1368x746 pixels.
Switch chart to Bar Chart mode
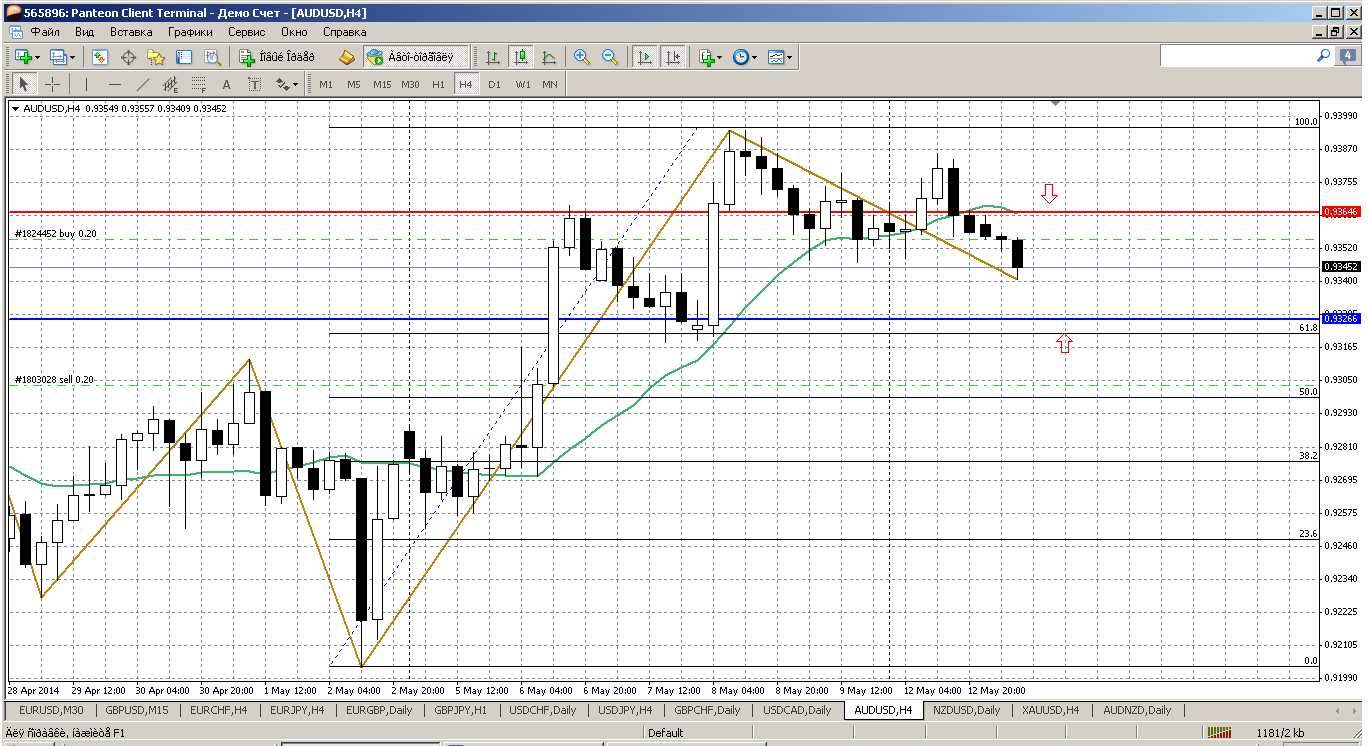coord(493,58)
